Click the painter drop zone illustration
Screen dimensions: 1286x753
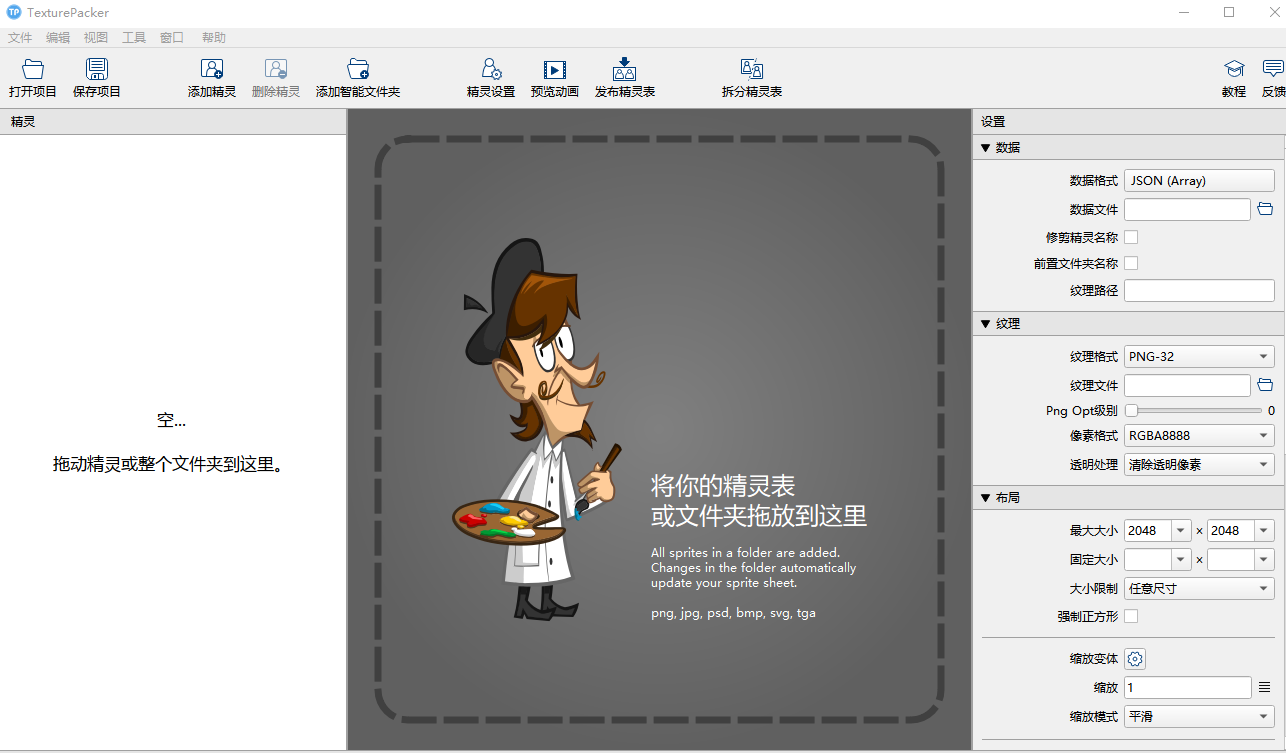[x=538, y=430]
